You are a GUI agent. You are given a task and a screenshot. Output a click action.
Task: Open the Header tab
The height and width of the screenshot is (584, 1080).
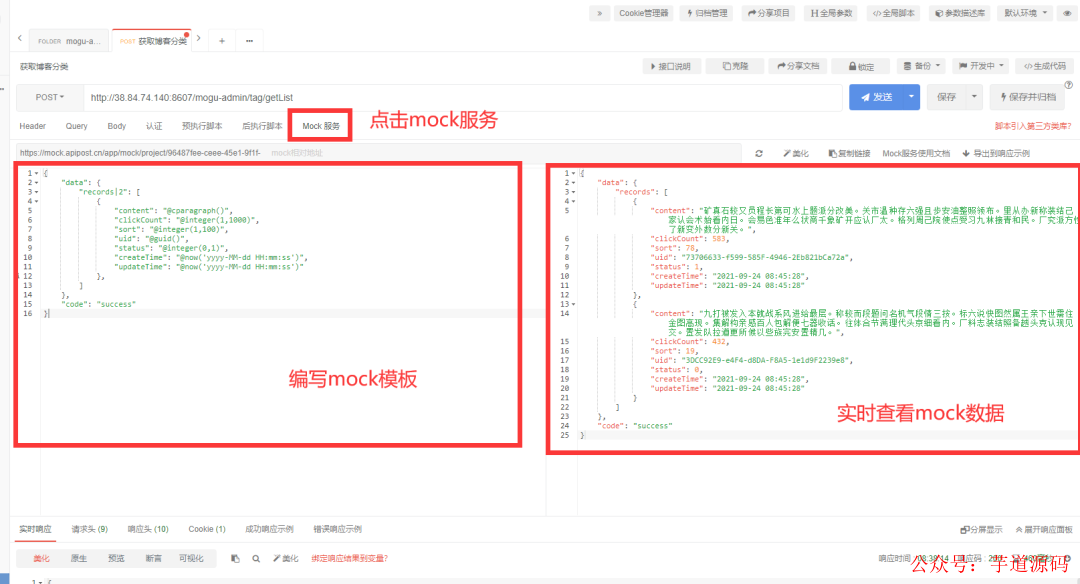click(x=32, y=126)
